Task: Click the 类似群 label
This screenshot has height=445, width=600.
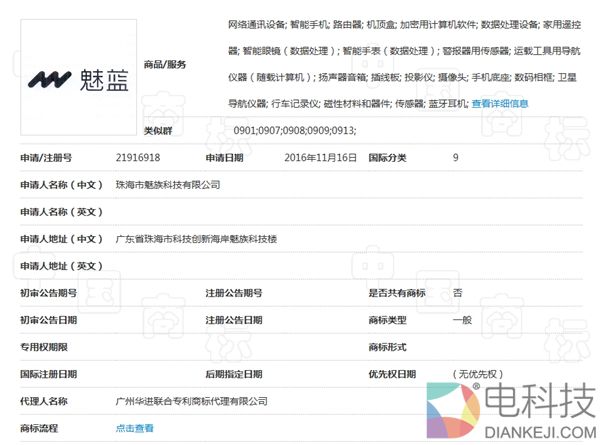Action: (158, 131)
